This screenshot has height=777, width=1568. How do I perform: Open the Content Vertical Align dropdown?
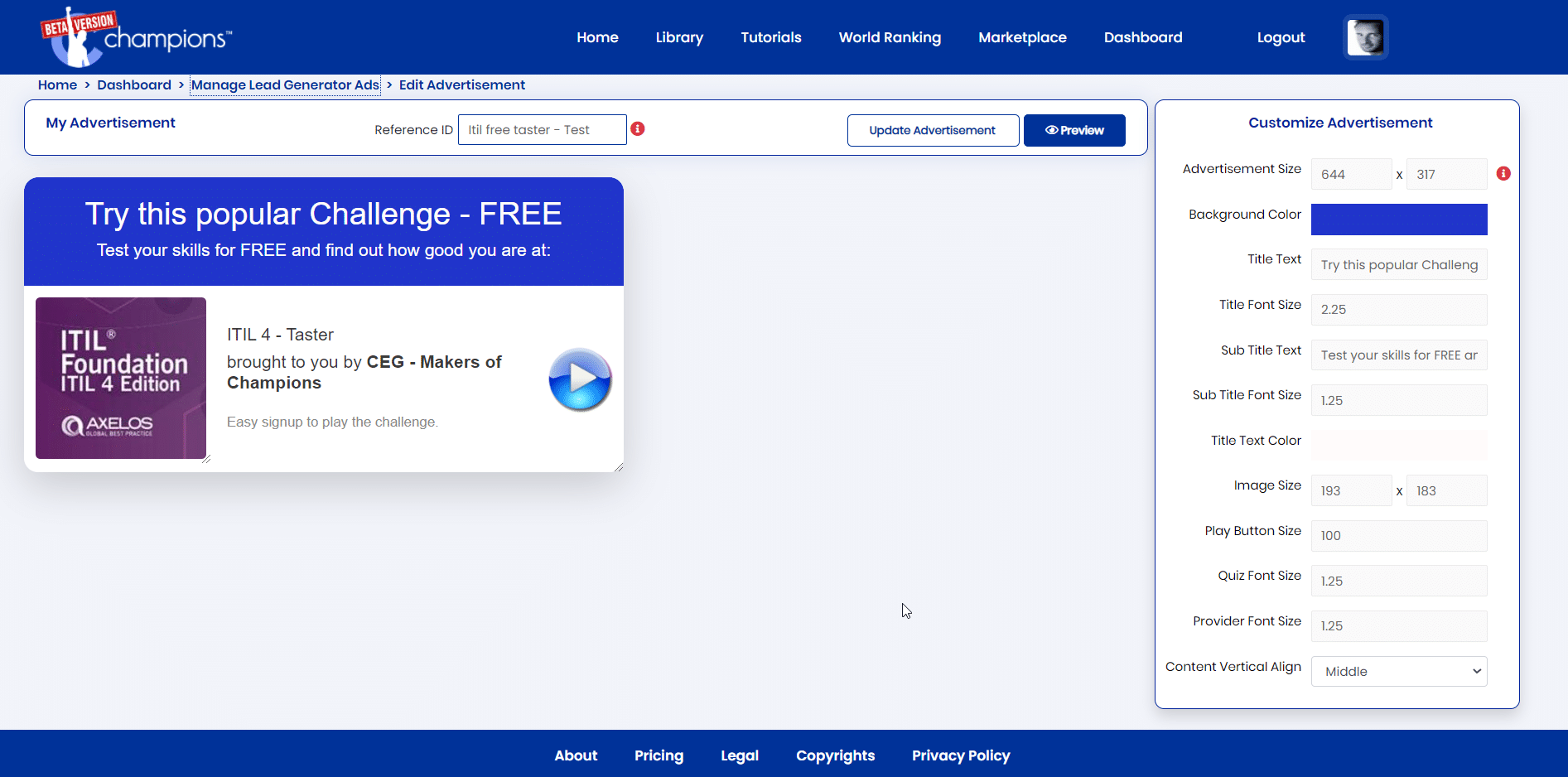[1399, 671]
